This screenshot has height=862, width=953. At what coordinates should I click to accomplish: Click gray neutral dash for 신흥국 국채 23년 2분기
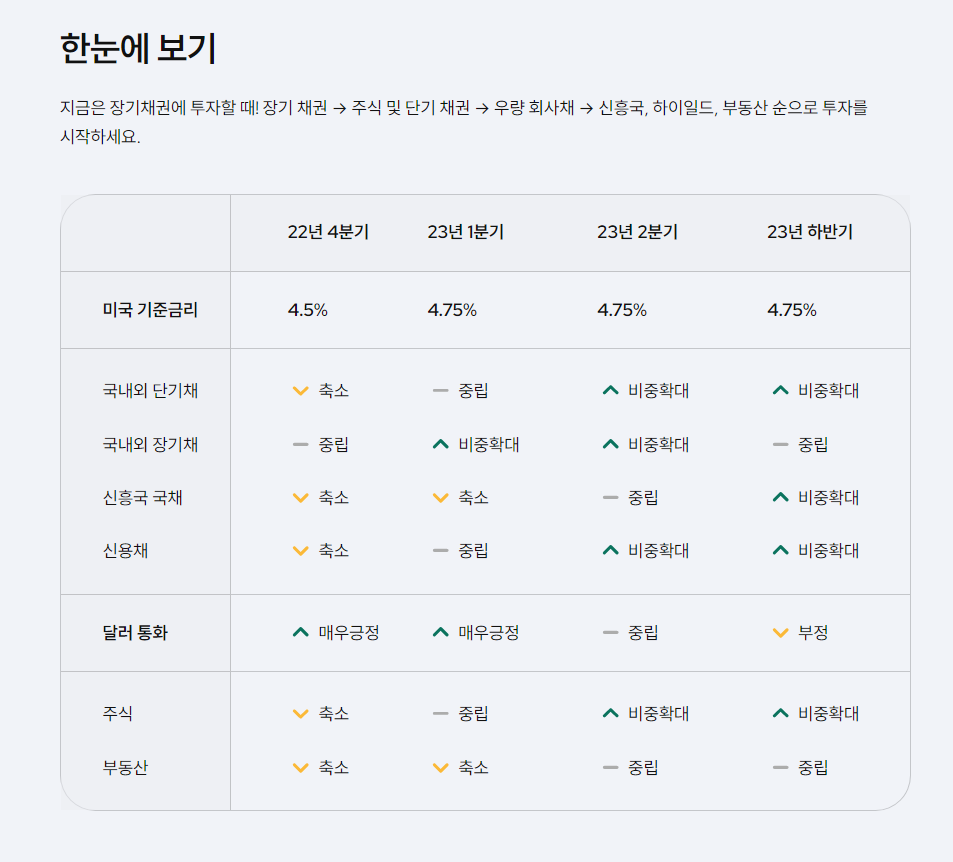[x=610, y=498]
